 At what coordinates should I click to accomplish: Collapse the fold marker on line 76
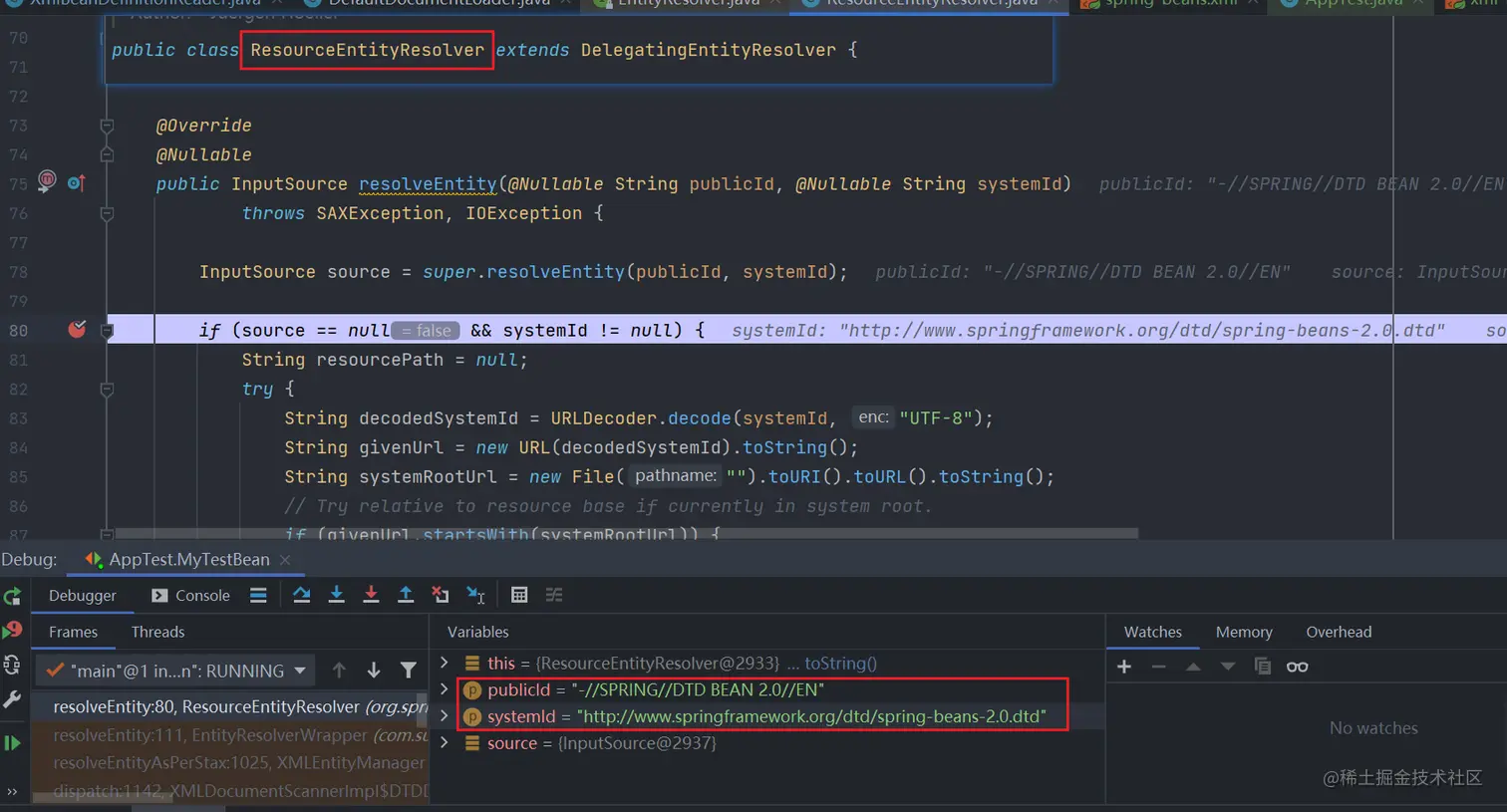[x=107, y=213]
